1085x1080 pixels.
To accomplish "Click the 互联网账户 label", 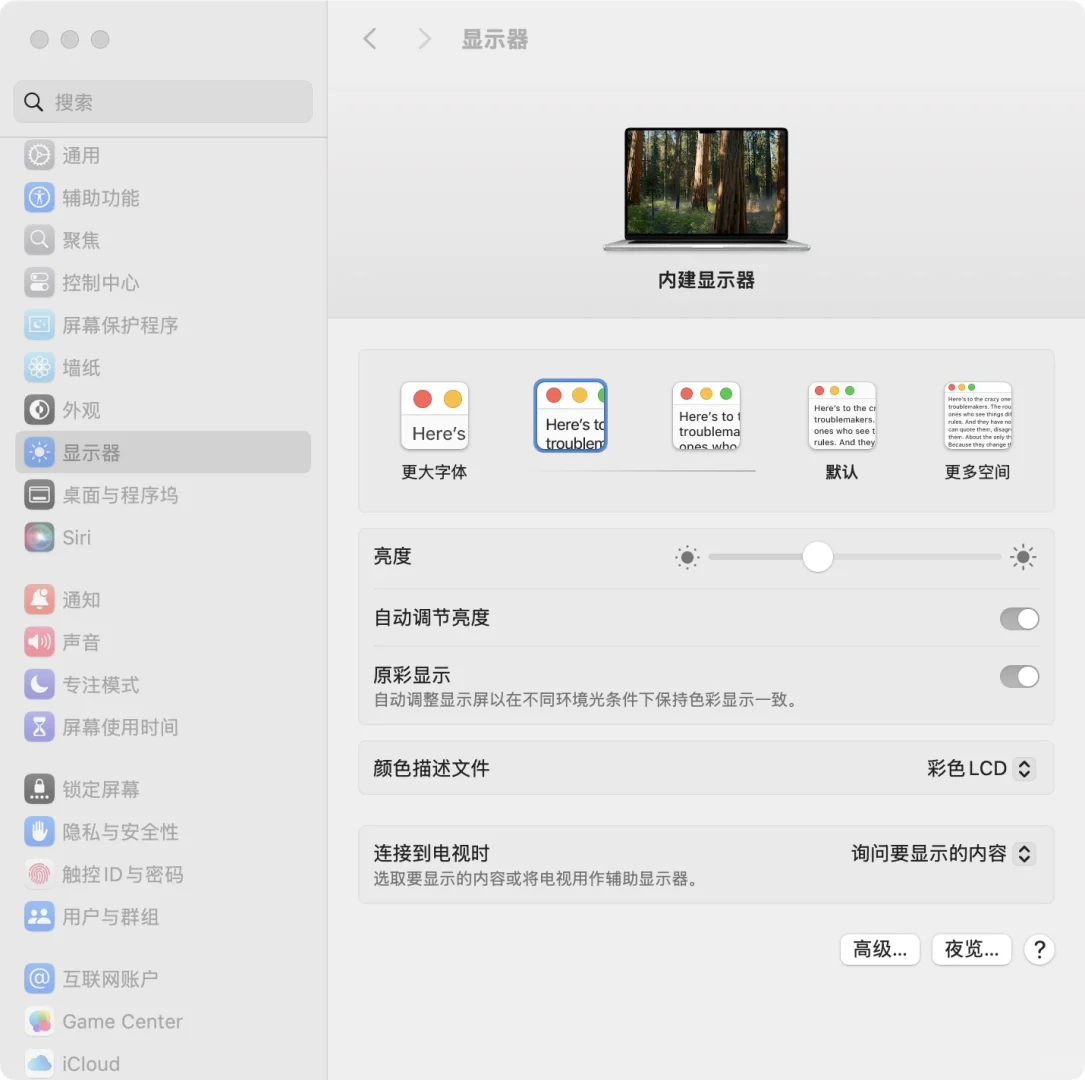I will [111, 979].
